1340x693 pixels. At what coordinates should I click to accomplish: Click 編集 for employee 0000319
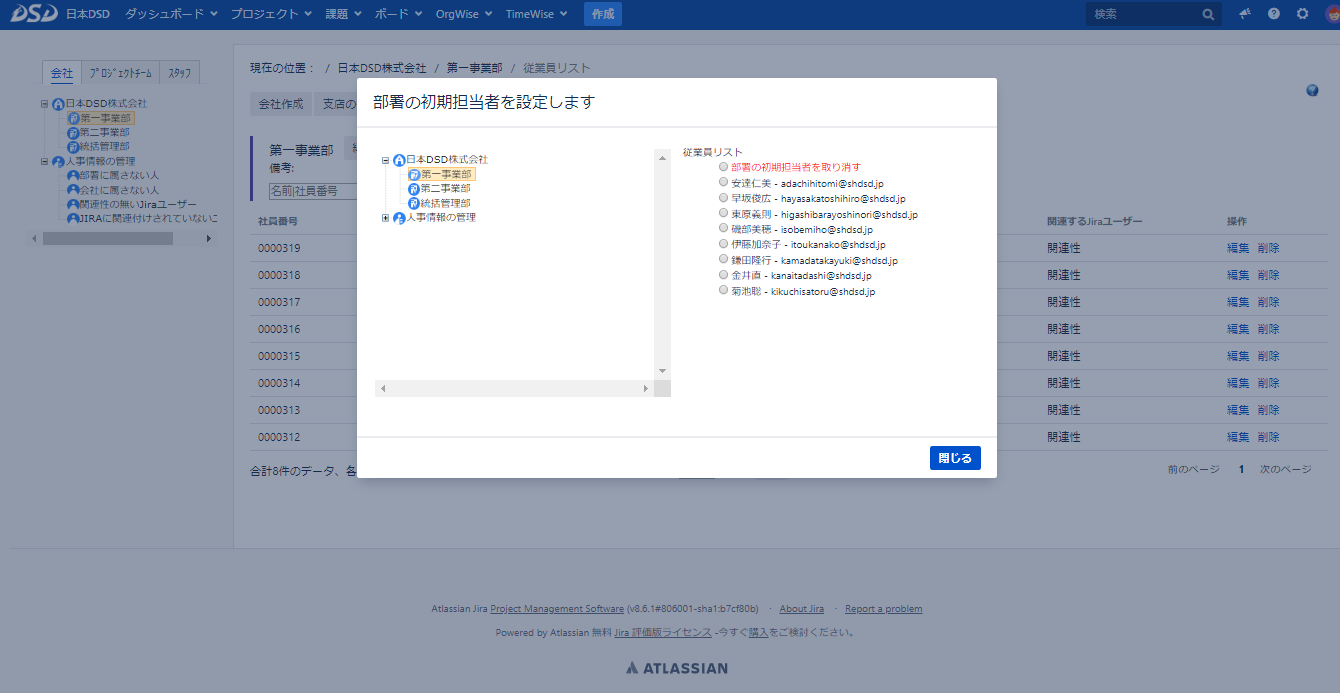(1238, 248)
